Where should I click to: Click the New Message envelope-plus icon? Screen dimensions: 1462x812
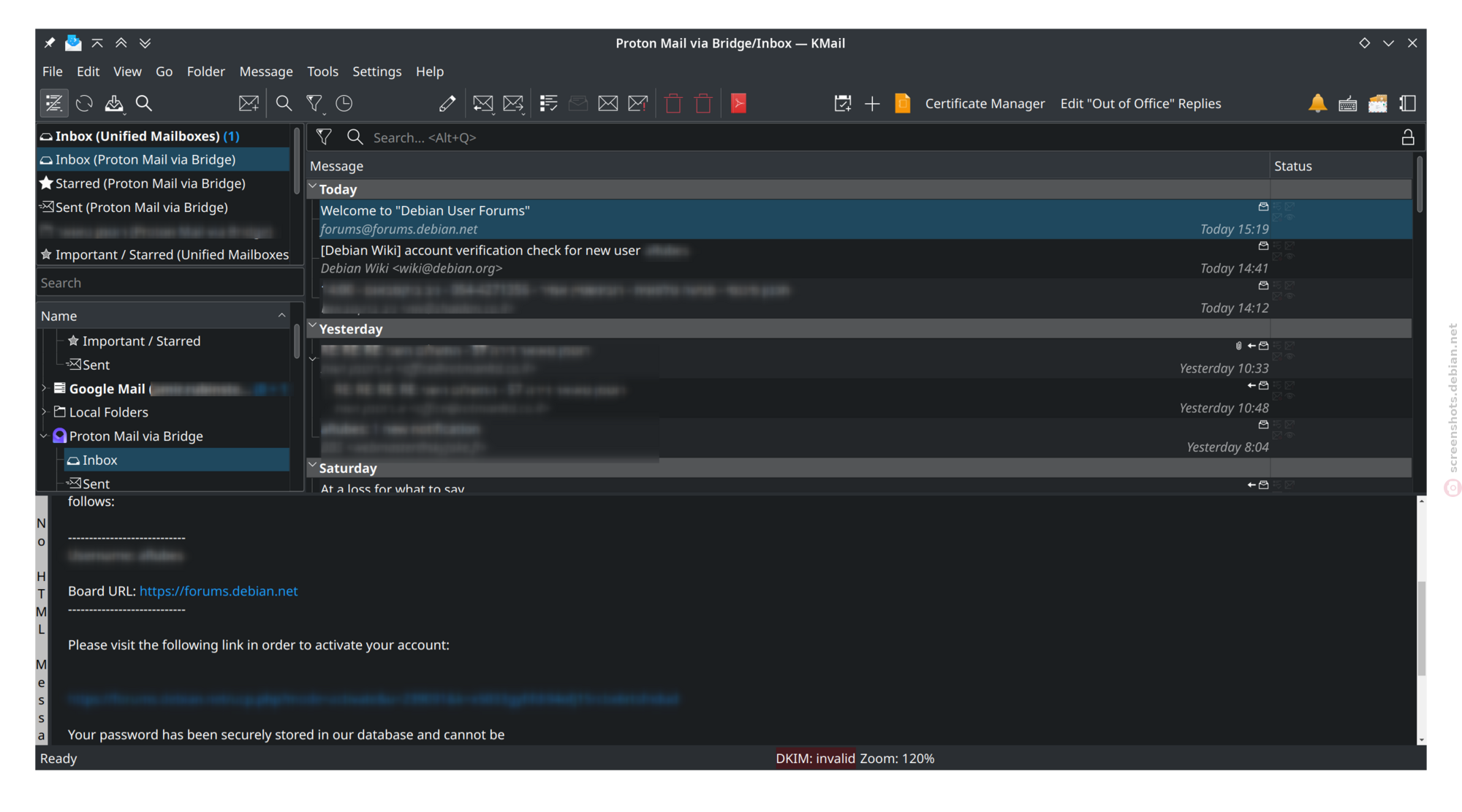point(249,104)
